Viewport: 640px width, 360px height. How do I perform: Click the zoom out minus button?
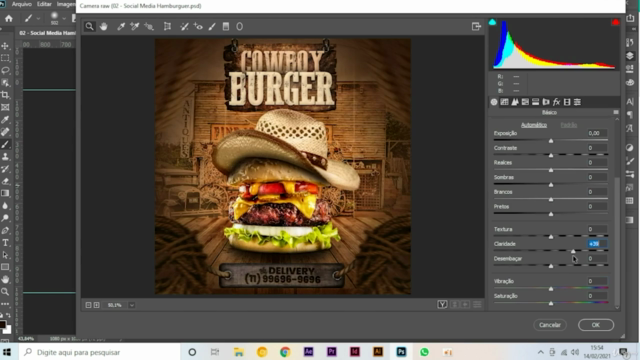point(88,305)
